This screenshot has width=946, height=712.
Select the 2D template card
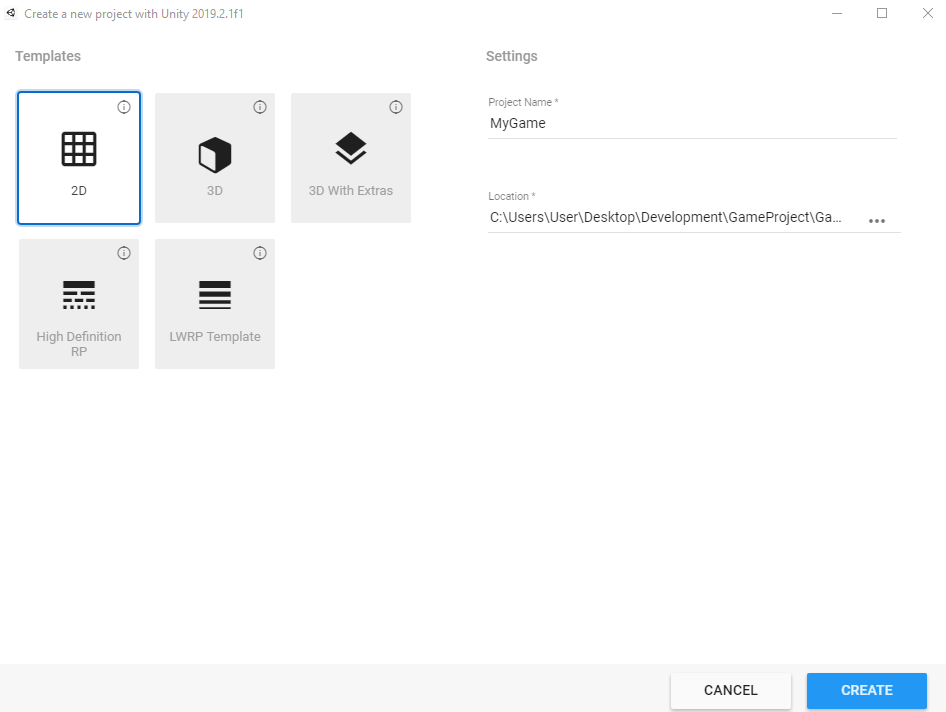click(79, 158)
